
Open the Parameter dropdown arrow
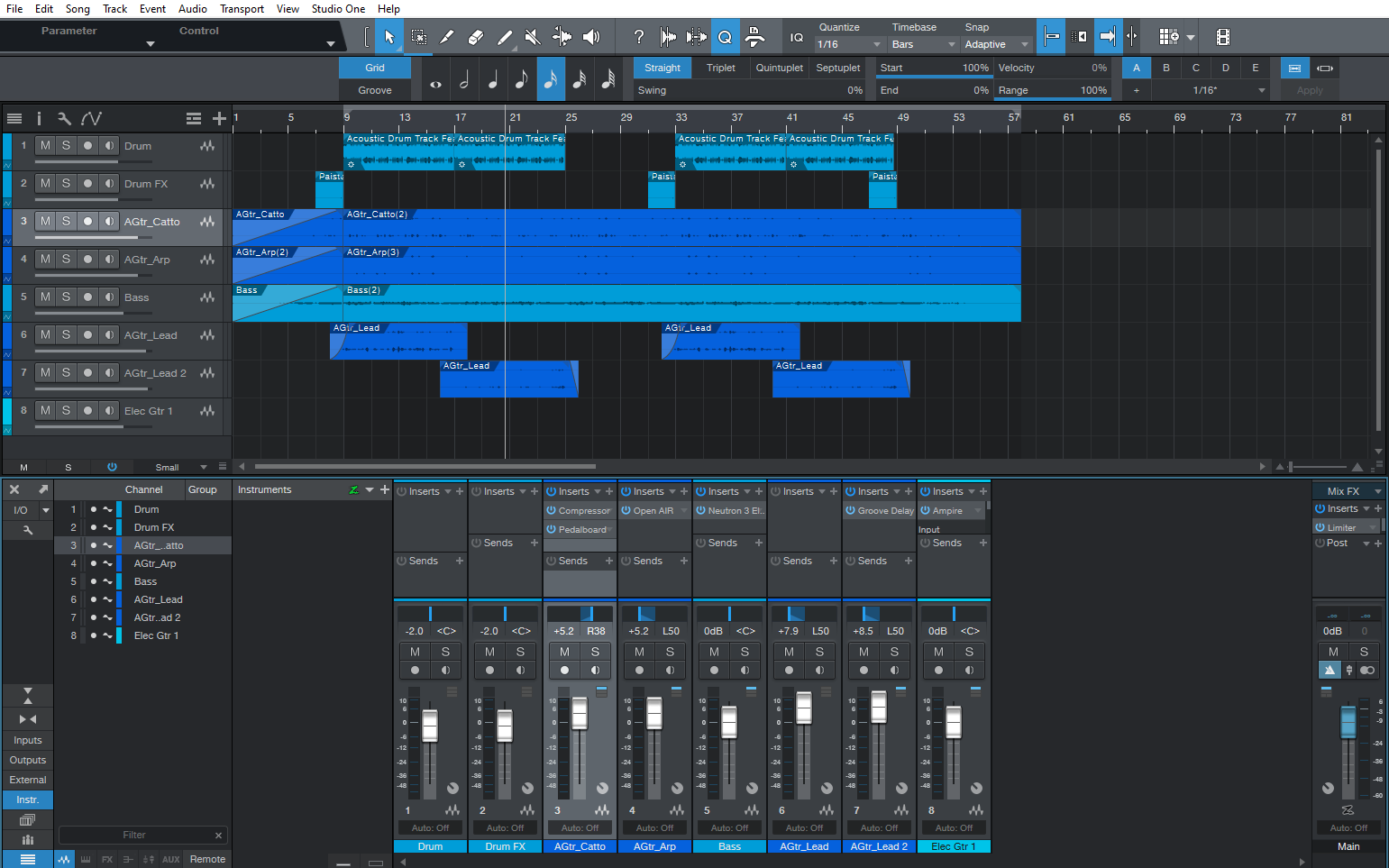[151, 43]
